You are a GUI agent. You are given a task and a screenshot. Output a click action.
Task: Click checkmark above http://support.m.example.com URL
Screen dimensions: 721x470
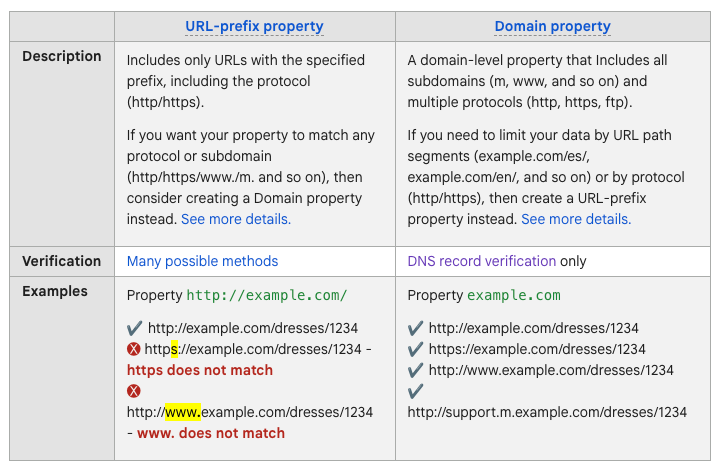pyautogui.click(x=415, y=391)
